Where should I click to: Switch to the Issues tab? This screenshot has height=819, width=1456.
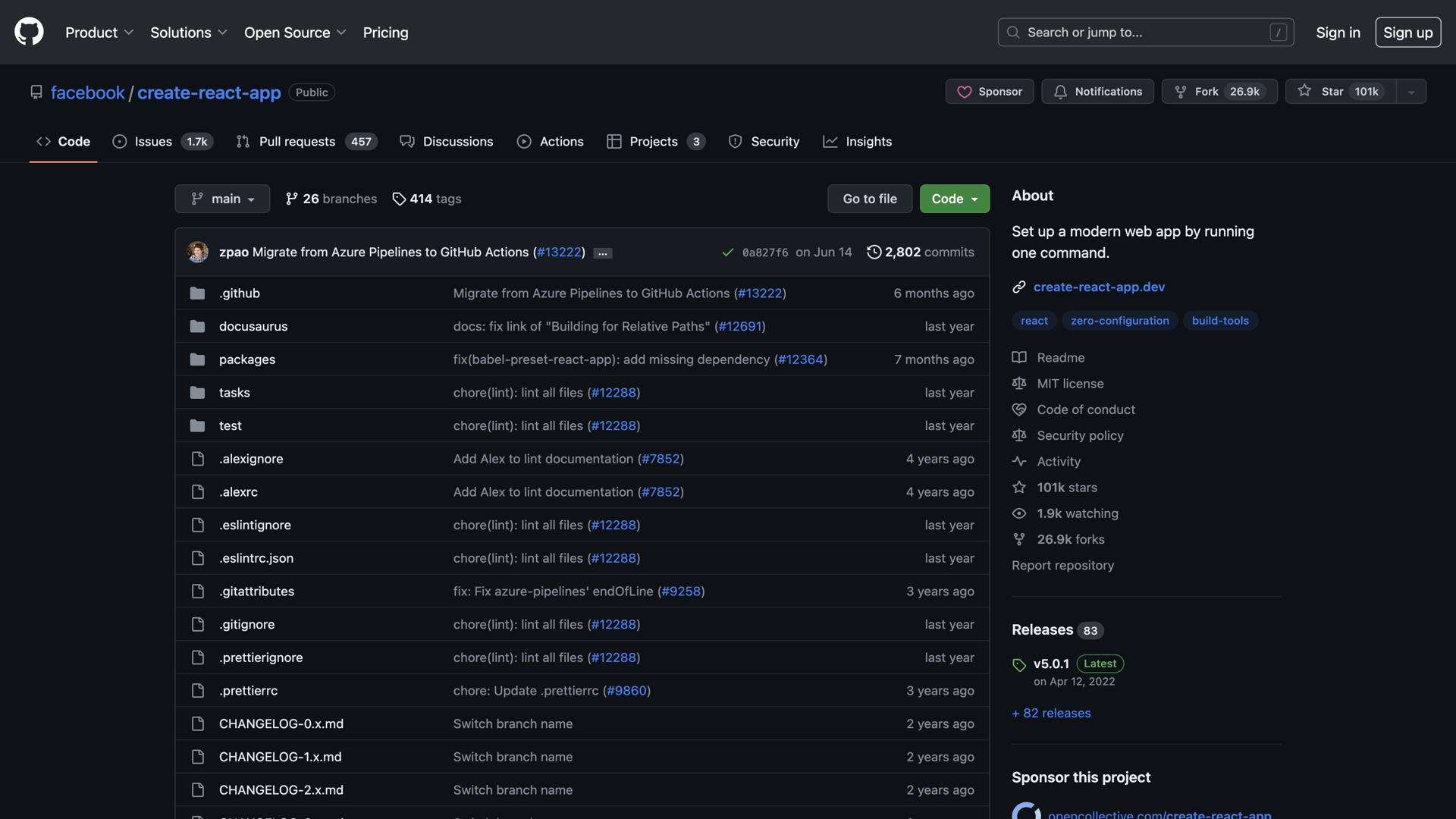coord(153,142)
